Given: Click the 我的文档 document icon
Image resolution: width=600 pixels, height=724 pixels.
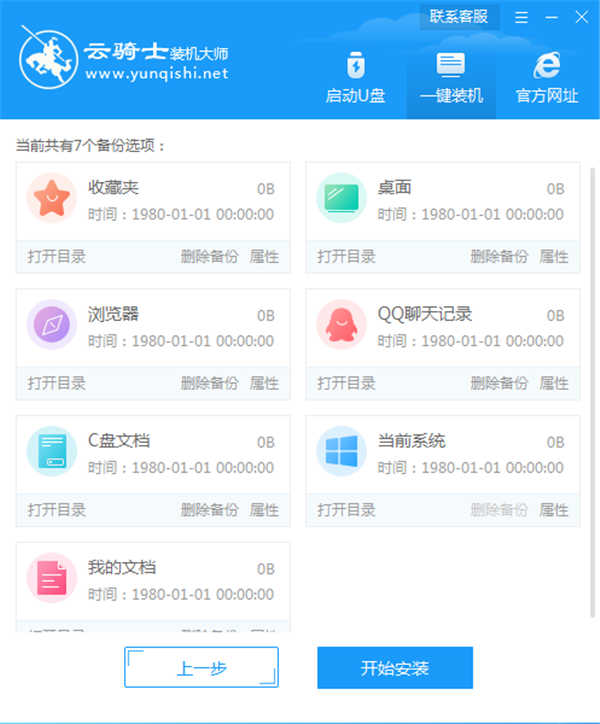Looking at the screenshot, I should coord(51,578).
